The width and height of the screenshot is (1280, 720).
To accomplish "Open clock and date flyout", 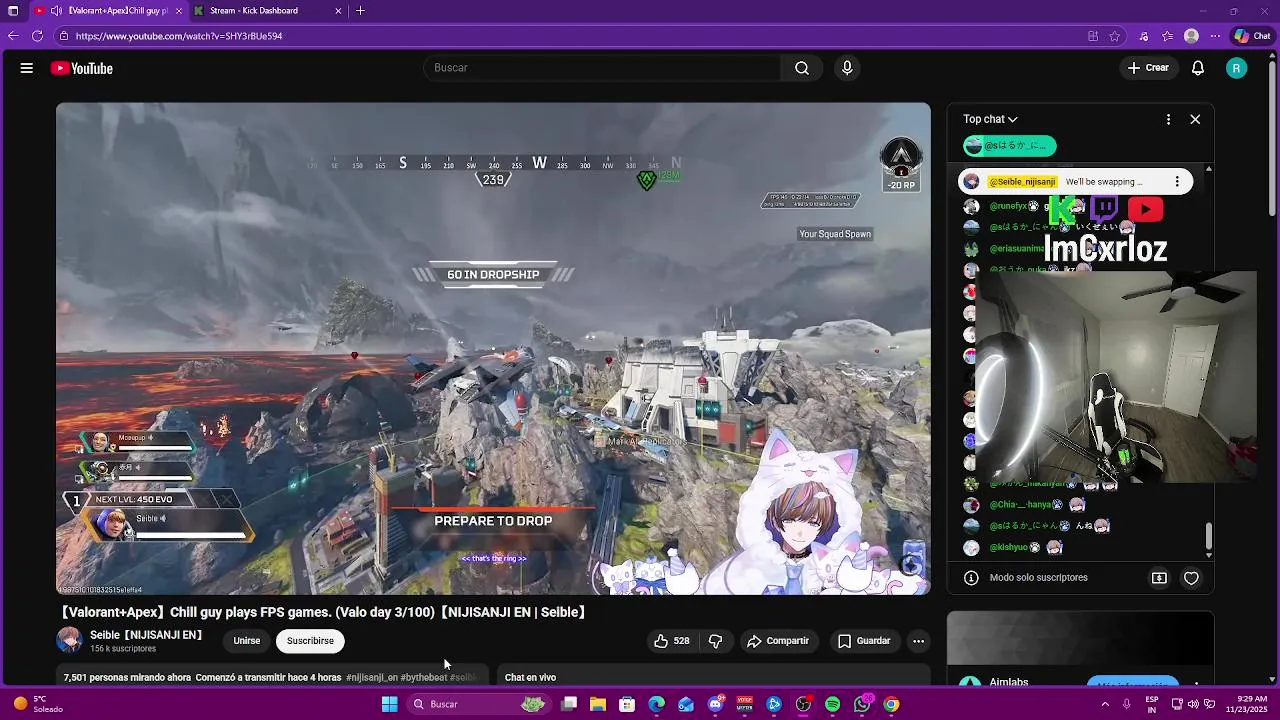I will coord(1252,704).
